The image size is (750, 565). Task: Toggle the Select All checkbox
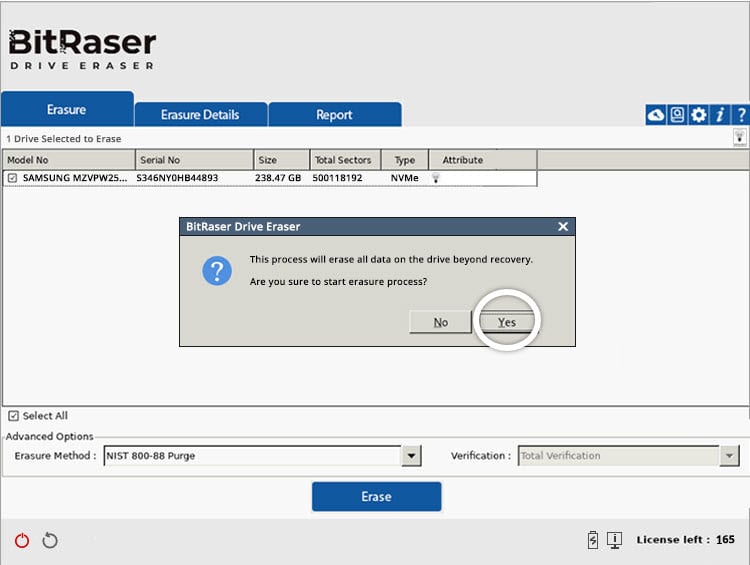13,416
